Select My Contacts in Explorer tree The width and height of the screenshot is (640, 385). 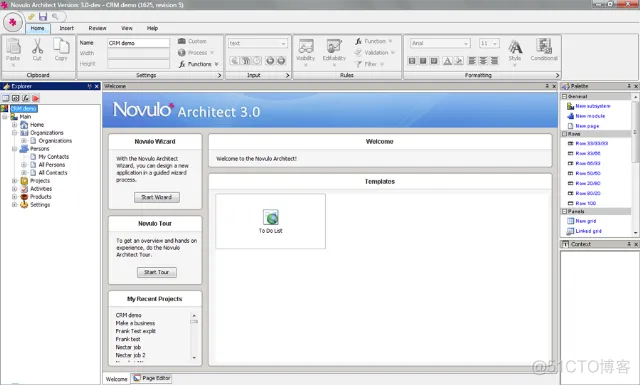pyautogui.click(x=53, y=157)
